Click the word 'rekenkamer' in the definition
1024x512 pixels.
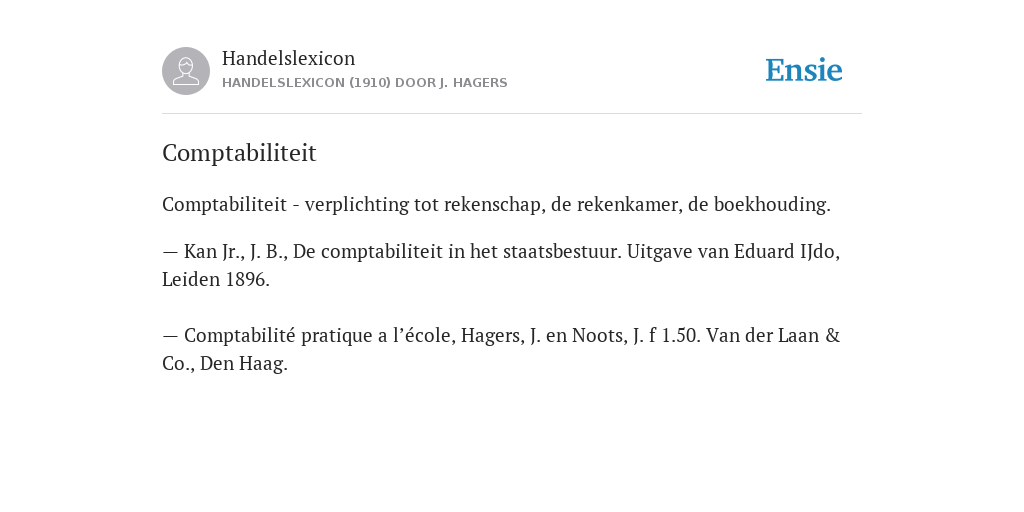click(628, 204)
